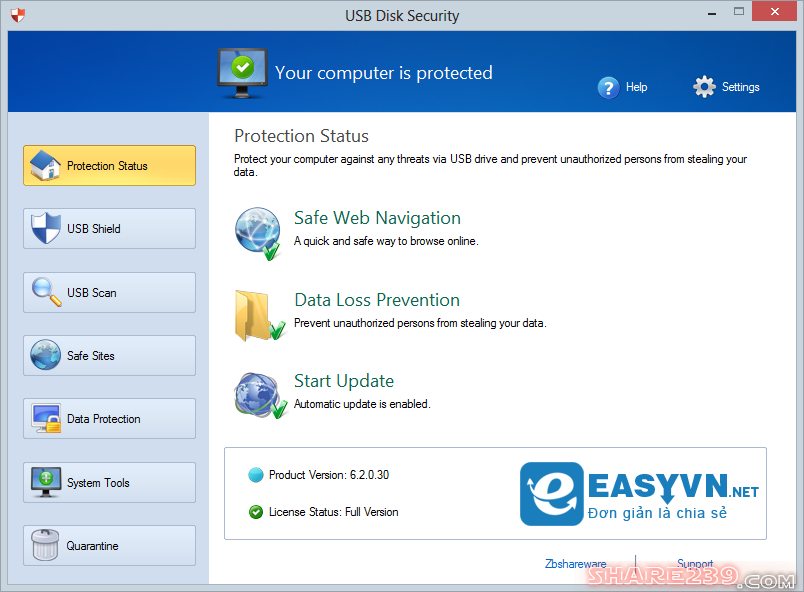804x592 pixels.
Task: Open the Protection Status tab label
Action: [107, 166]
